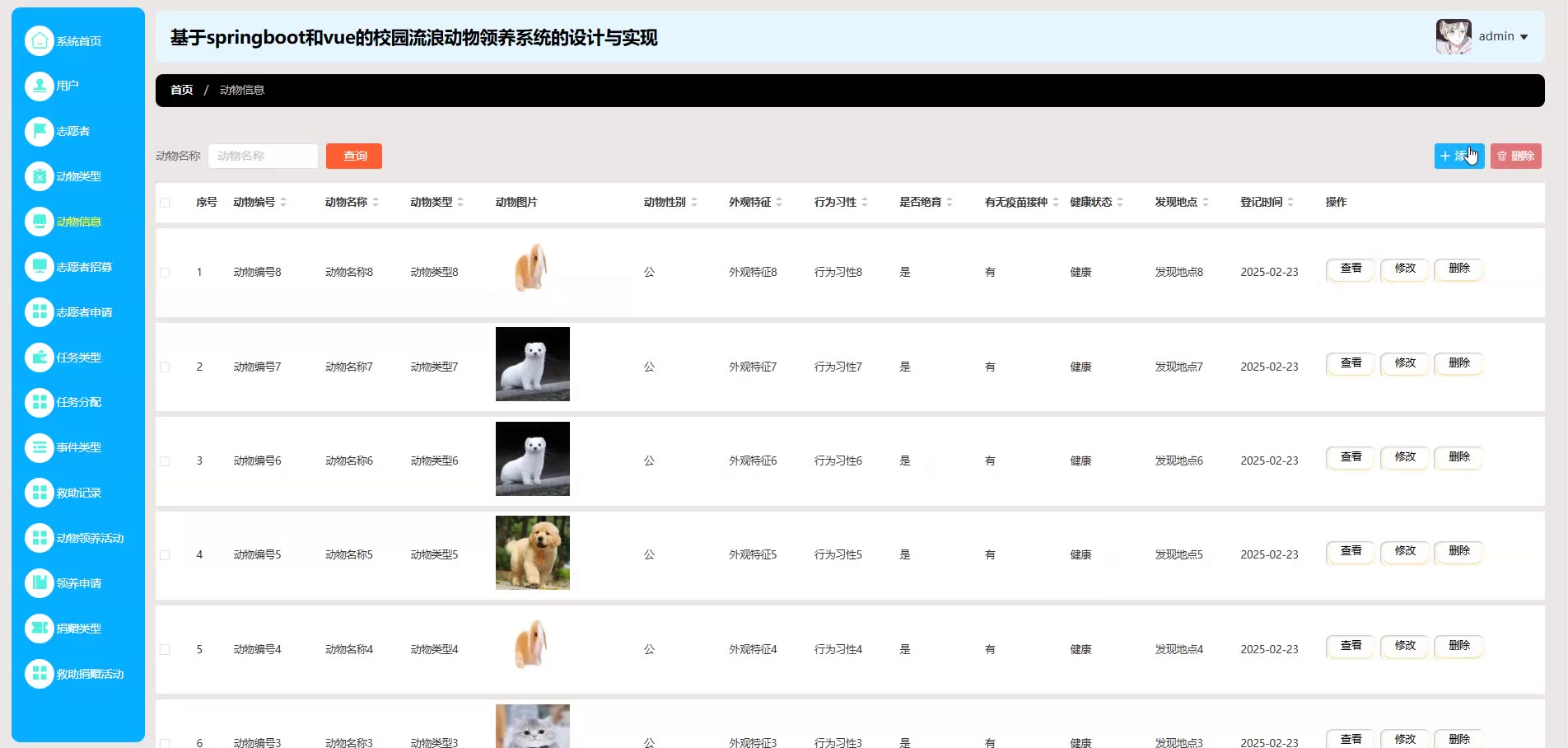Click 删除 in the 动物编号8 row

tap(1459, 269)
